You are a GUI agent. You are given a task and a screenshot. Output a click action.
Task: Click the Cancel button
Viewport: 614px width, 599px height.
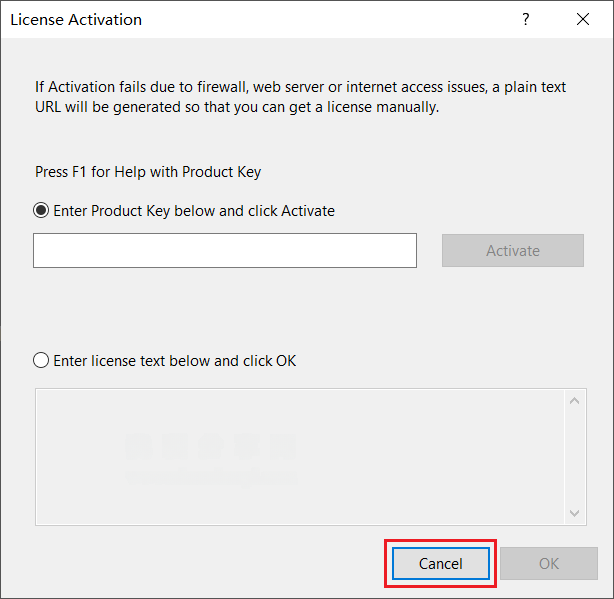click(x=441, y=564)
